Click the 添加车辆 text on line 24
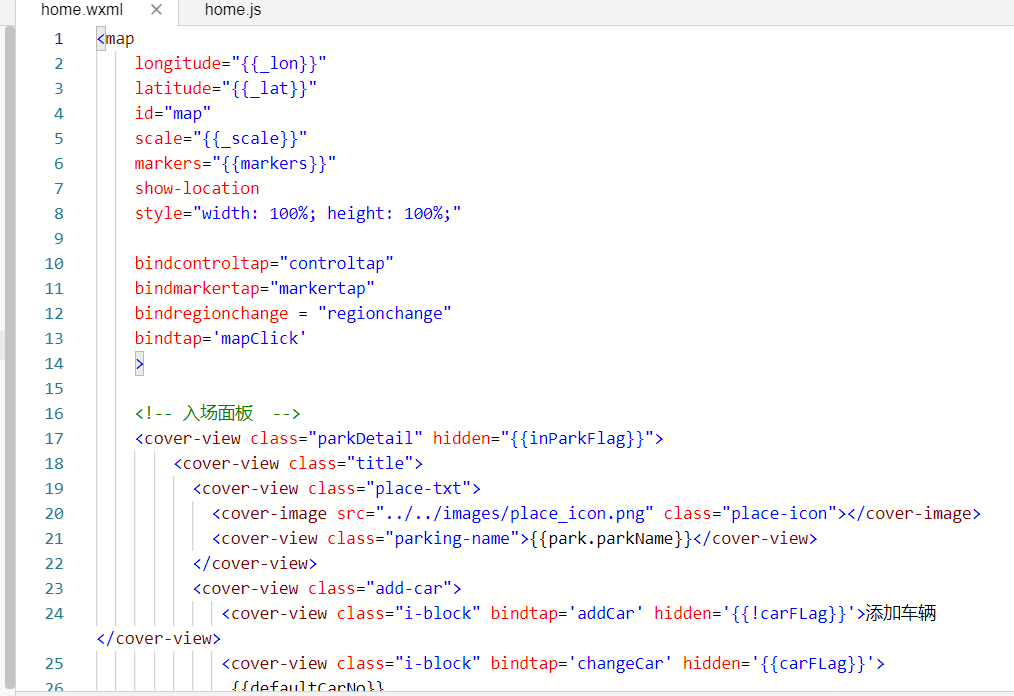This screenshot has width=1014, height=696. pyautogui.click(x=900, y=613)
